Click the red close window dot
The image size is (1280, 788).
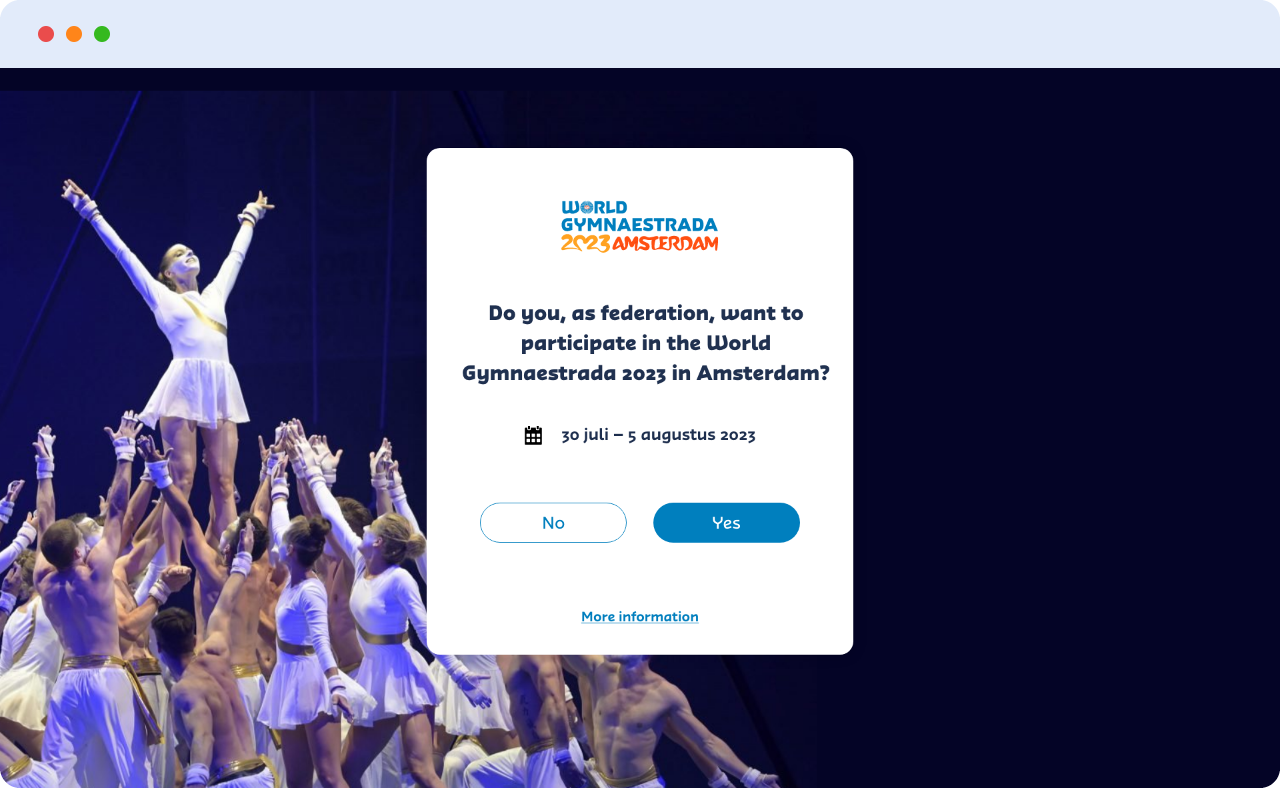pyautogui.click(x=46, y=34)
